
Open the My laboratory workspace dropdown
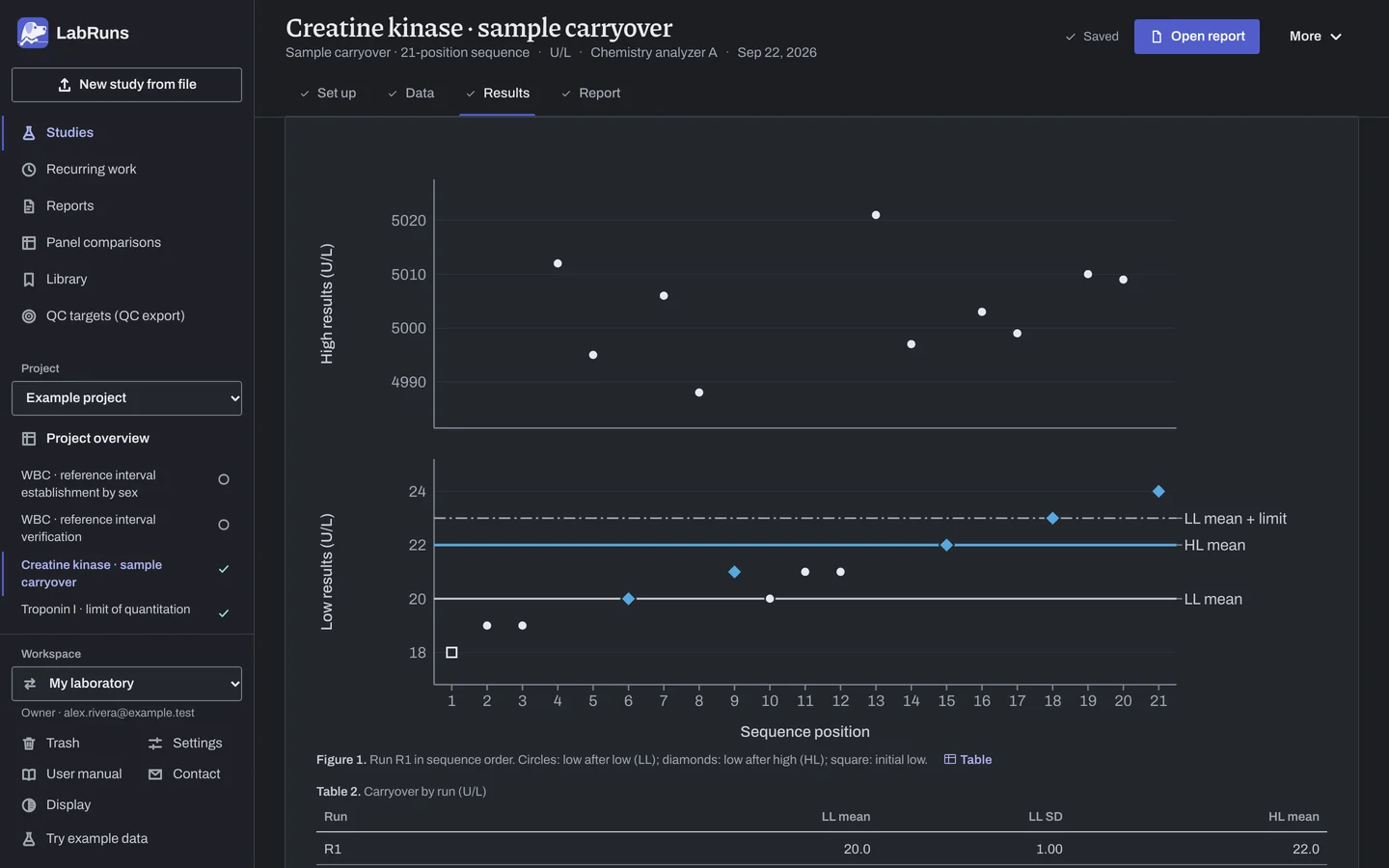tap(126, 684)
